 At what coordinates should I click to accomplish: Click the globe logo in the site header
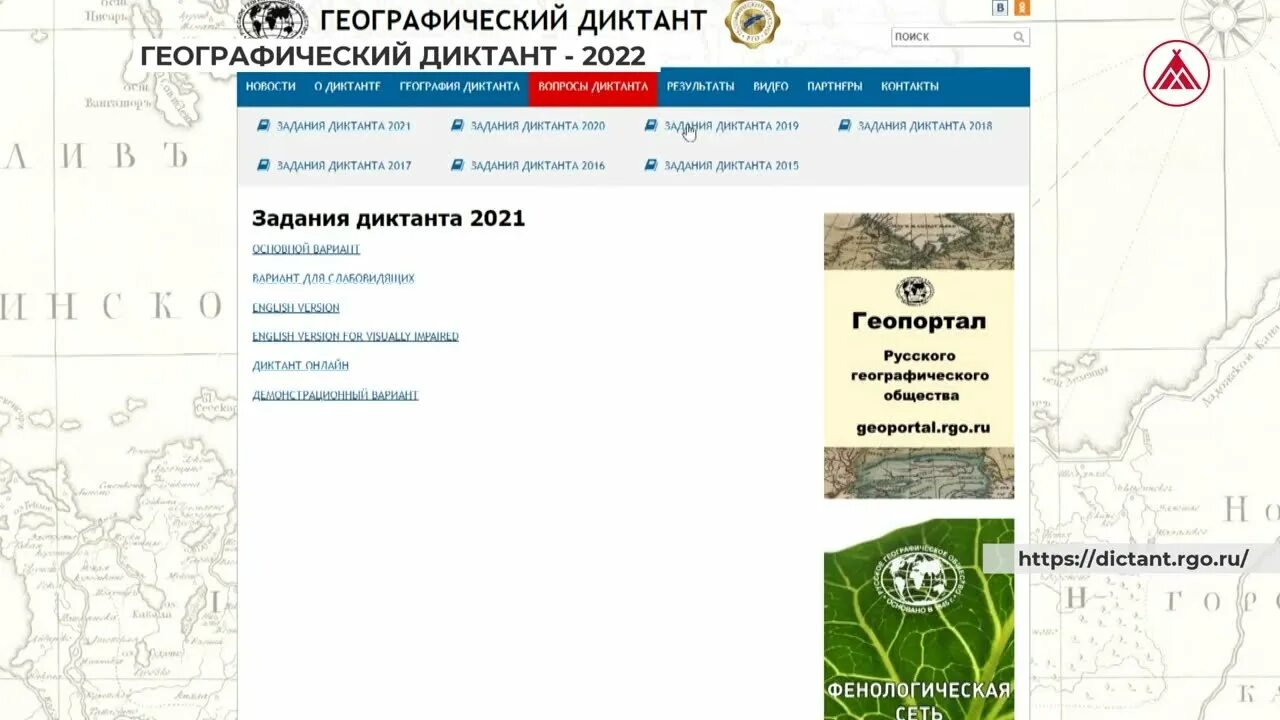coord(273,20)
